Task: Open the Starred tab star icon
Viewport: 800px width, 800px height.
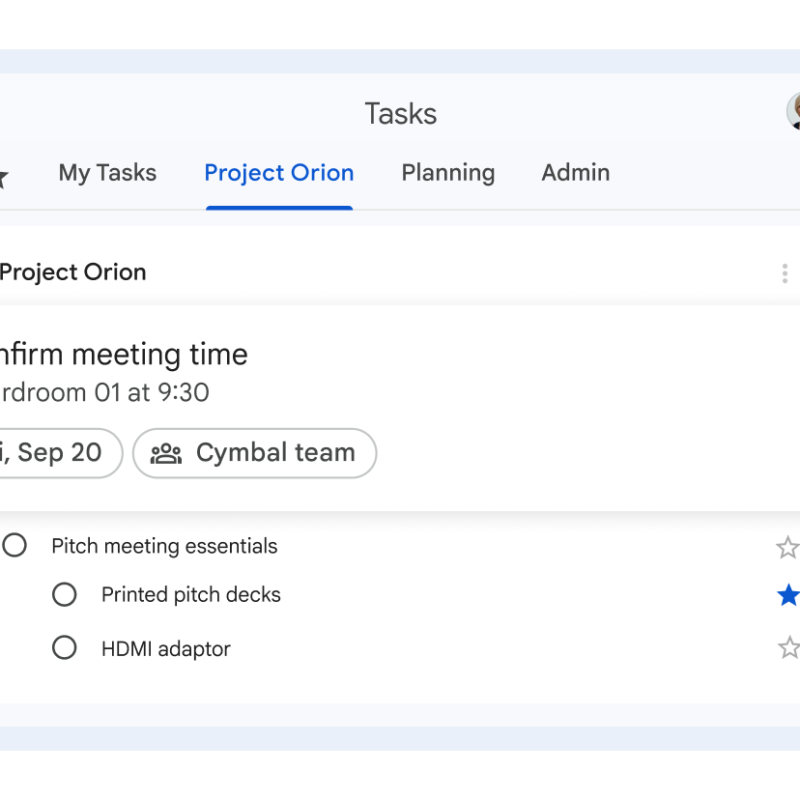Action: (3, 177)
